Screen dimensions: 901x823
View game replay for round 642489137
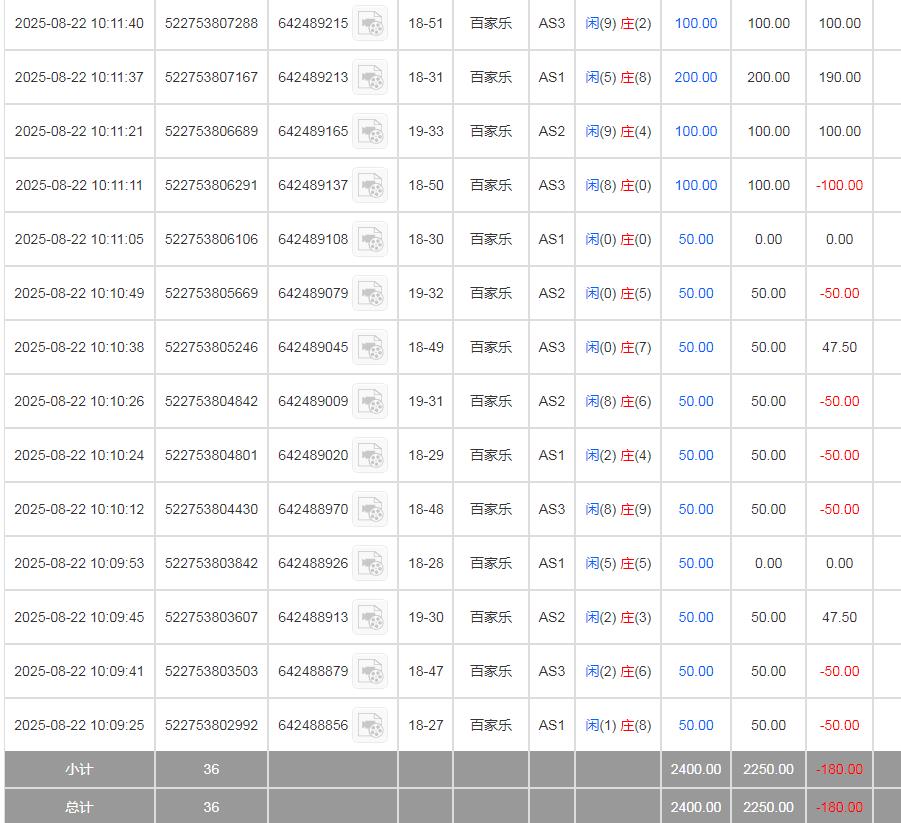pos(371,185)
